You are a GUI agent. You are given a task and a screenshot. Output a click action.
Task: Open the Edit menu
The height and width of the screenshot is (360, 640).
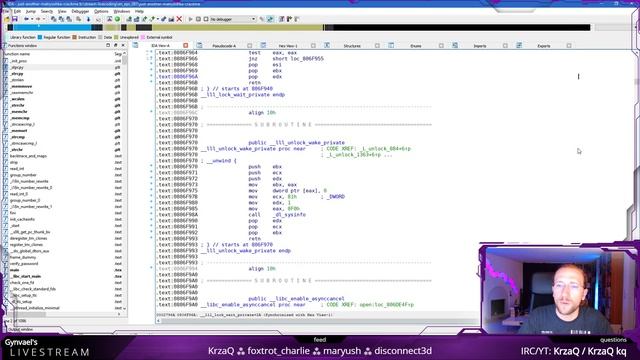pos(17,11)
